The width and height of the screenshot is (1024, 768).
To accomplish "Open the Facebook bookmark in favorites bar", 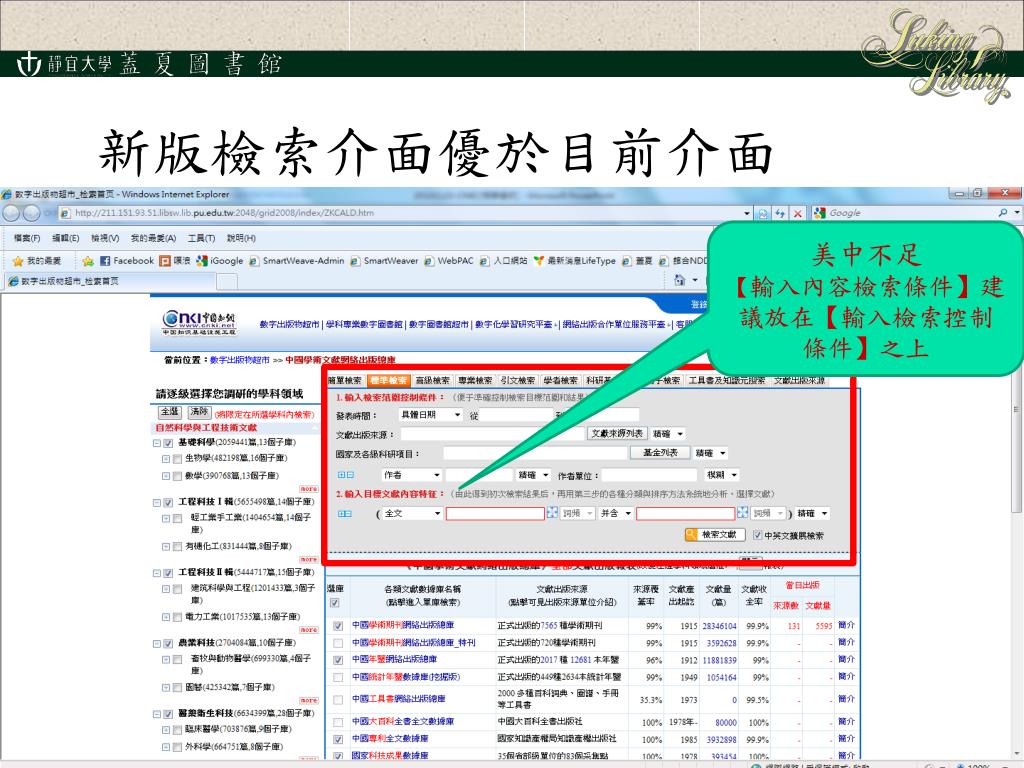I will [127, 261].
